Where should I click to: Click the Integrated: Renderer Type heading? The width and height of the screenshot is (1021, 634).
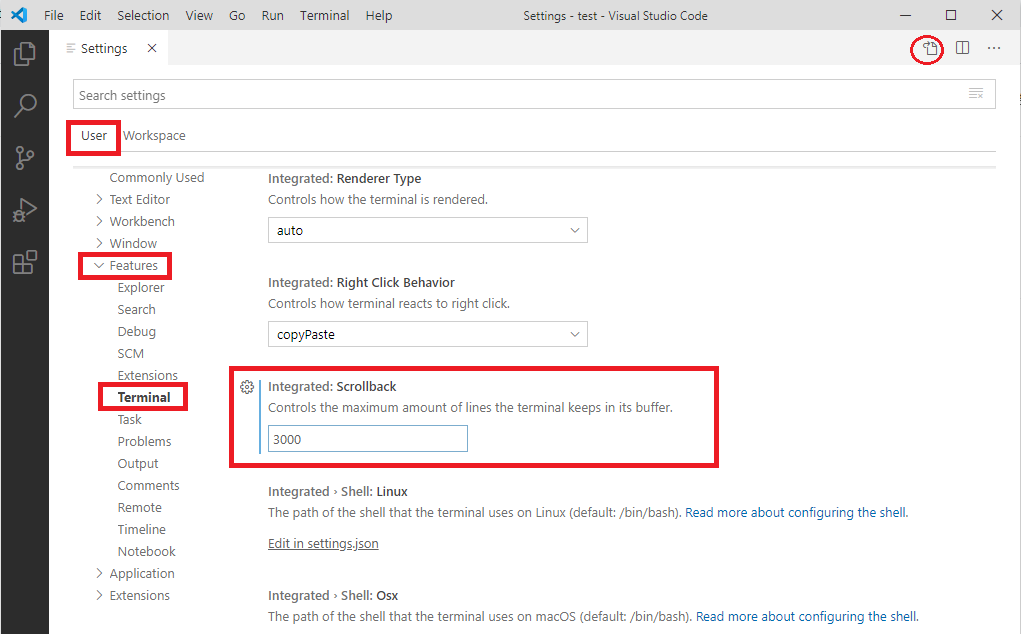click(x=344, y=178)
